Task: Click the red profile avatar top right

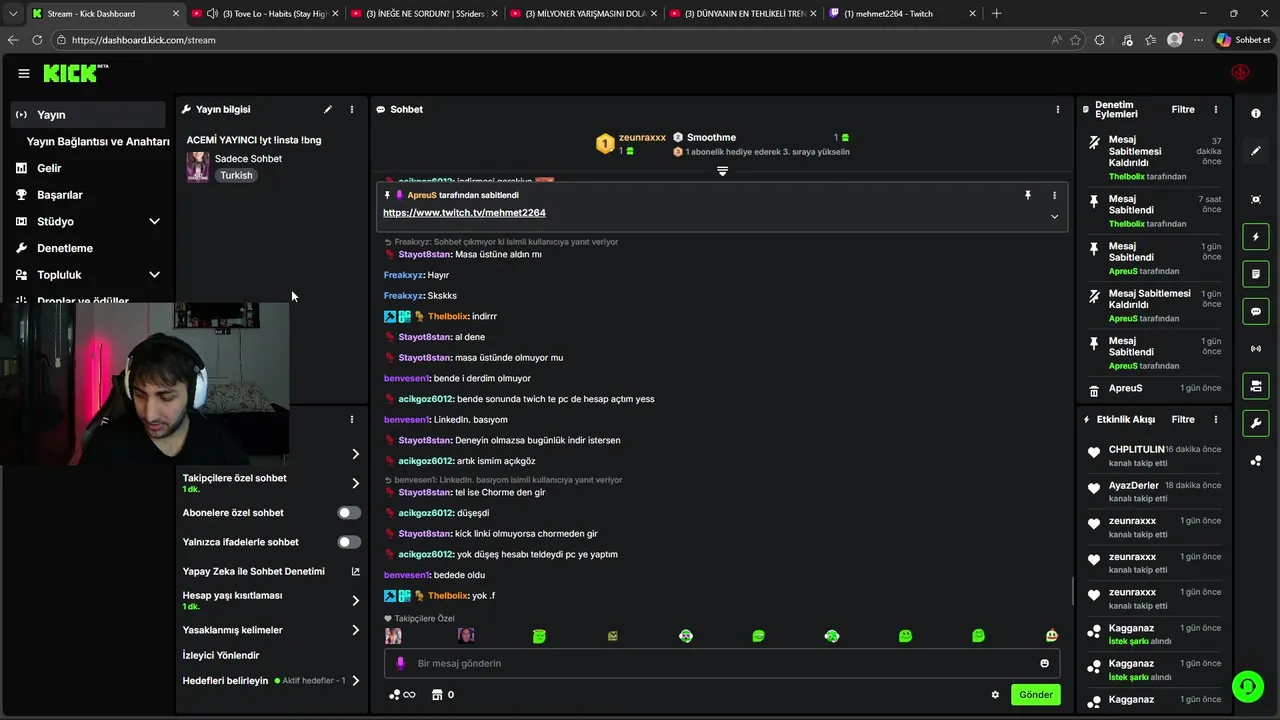Action: coord(1240,73)
